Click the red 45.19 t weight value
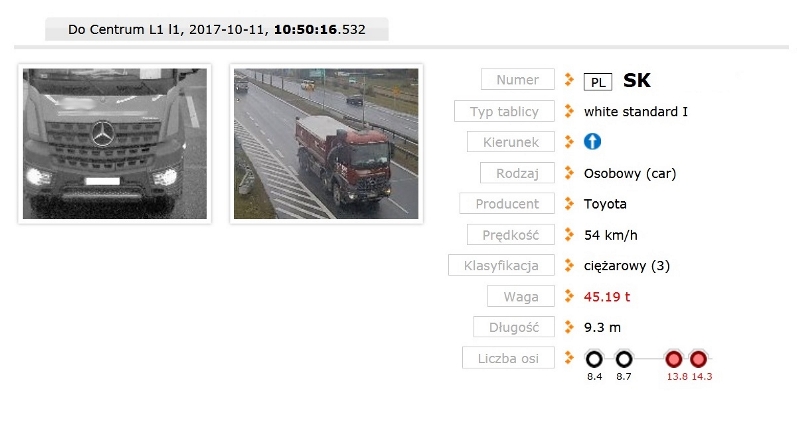 pos(607,296)
